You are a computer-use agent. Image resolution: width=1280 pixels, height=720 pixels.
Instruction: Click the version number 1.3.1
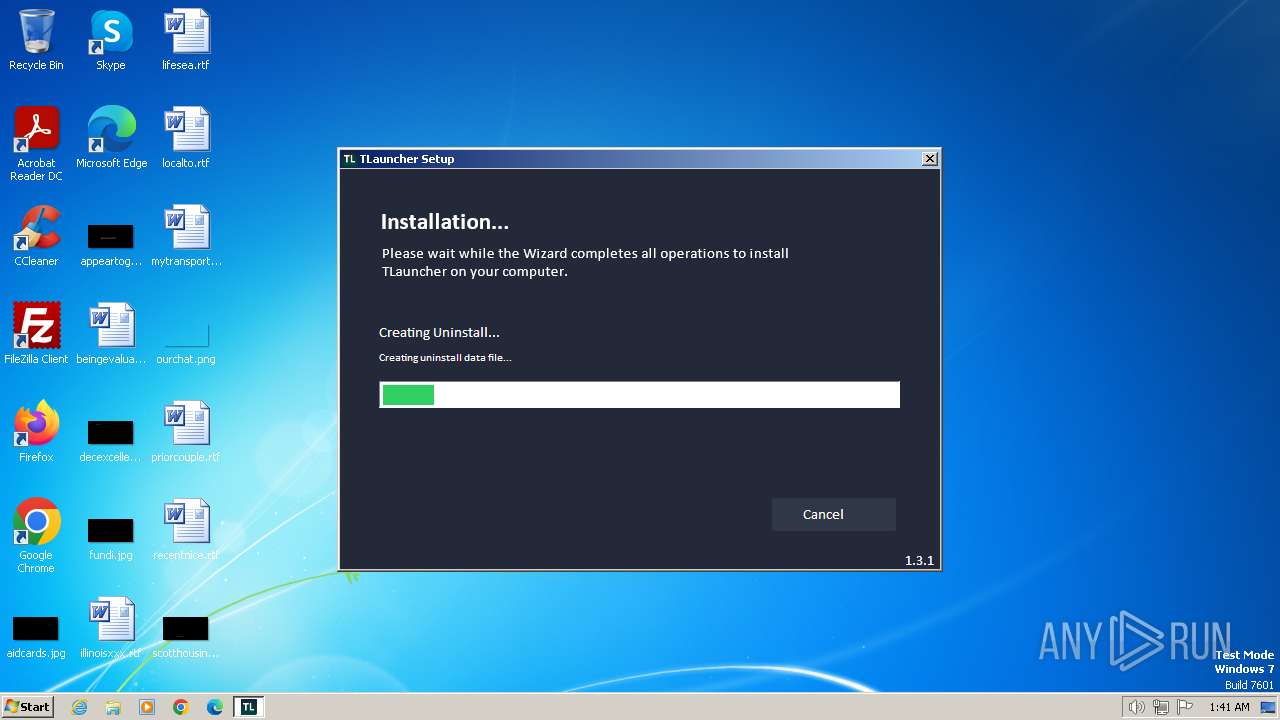coord(919,561)
